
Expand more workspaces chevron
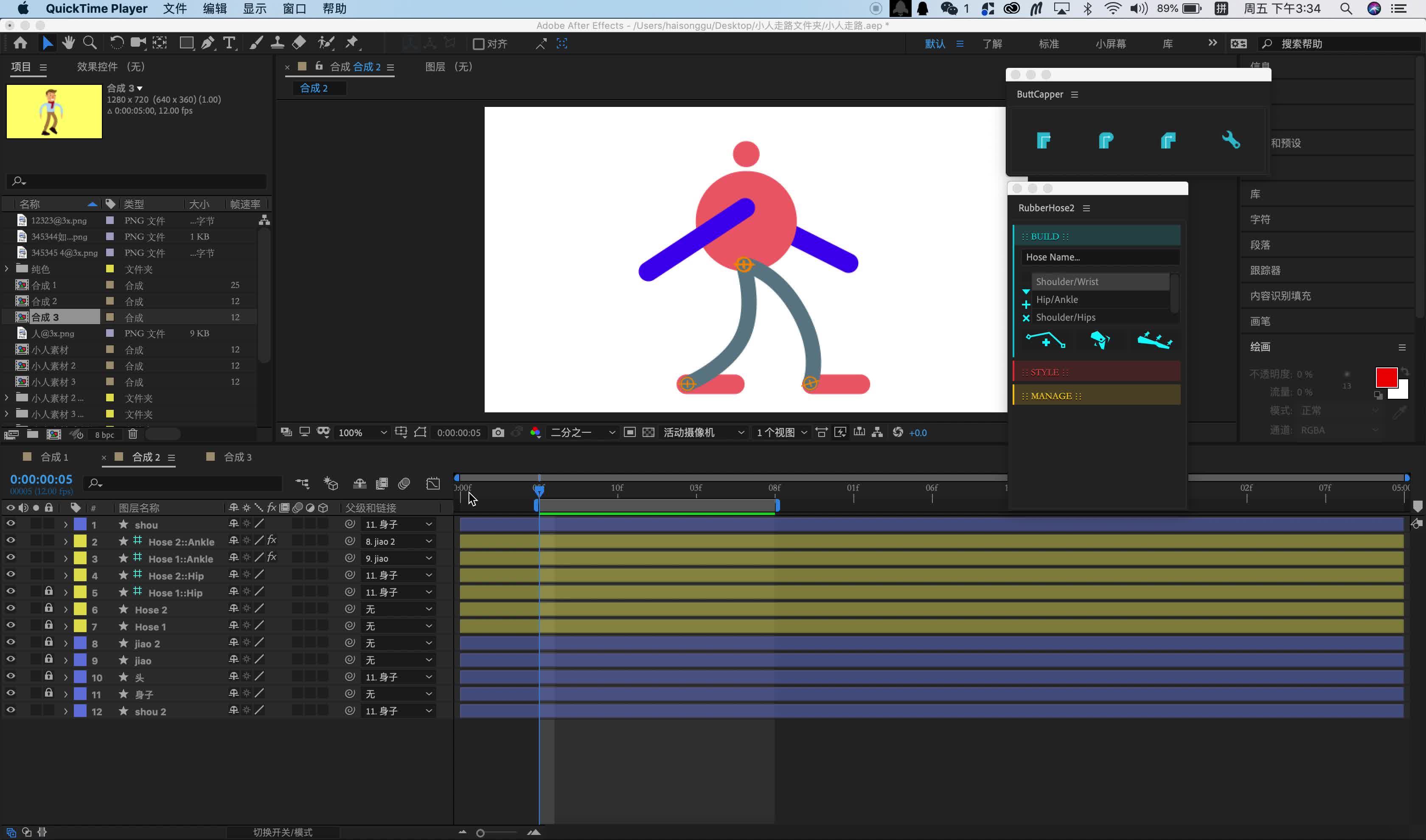point(1212,43)
